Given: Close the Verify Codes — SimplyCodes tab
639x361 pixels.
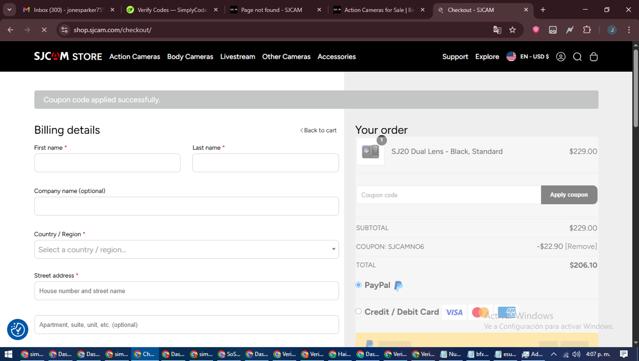Looking at the screenshot, I should pos(216,10).
